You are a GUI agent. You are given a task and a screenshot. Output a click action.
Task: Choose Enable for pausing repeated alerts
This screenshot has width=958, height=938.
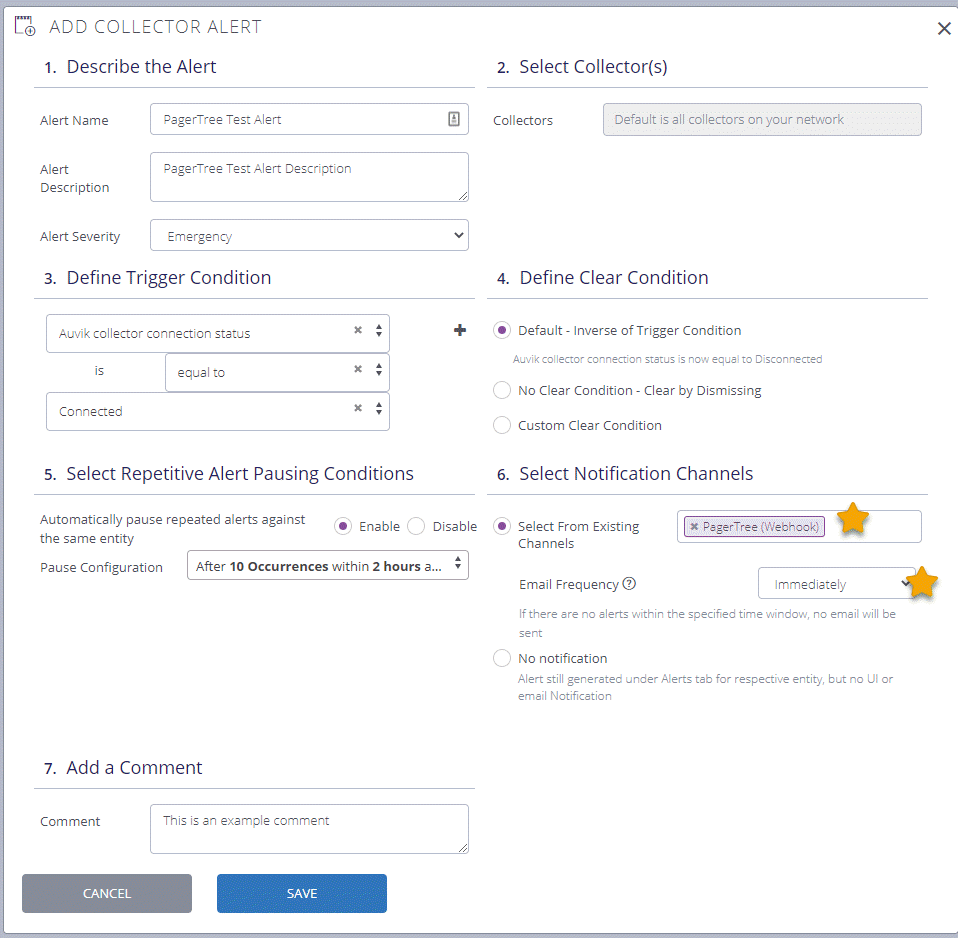click(343, 526)
